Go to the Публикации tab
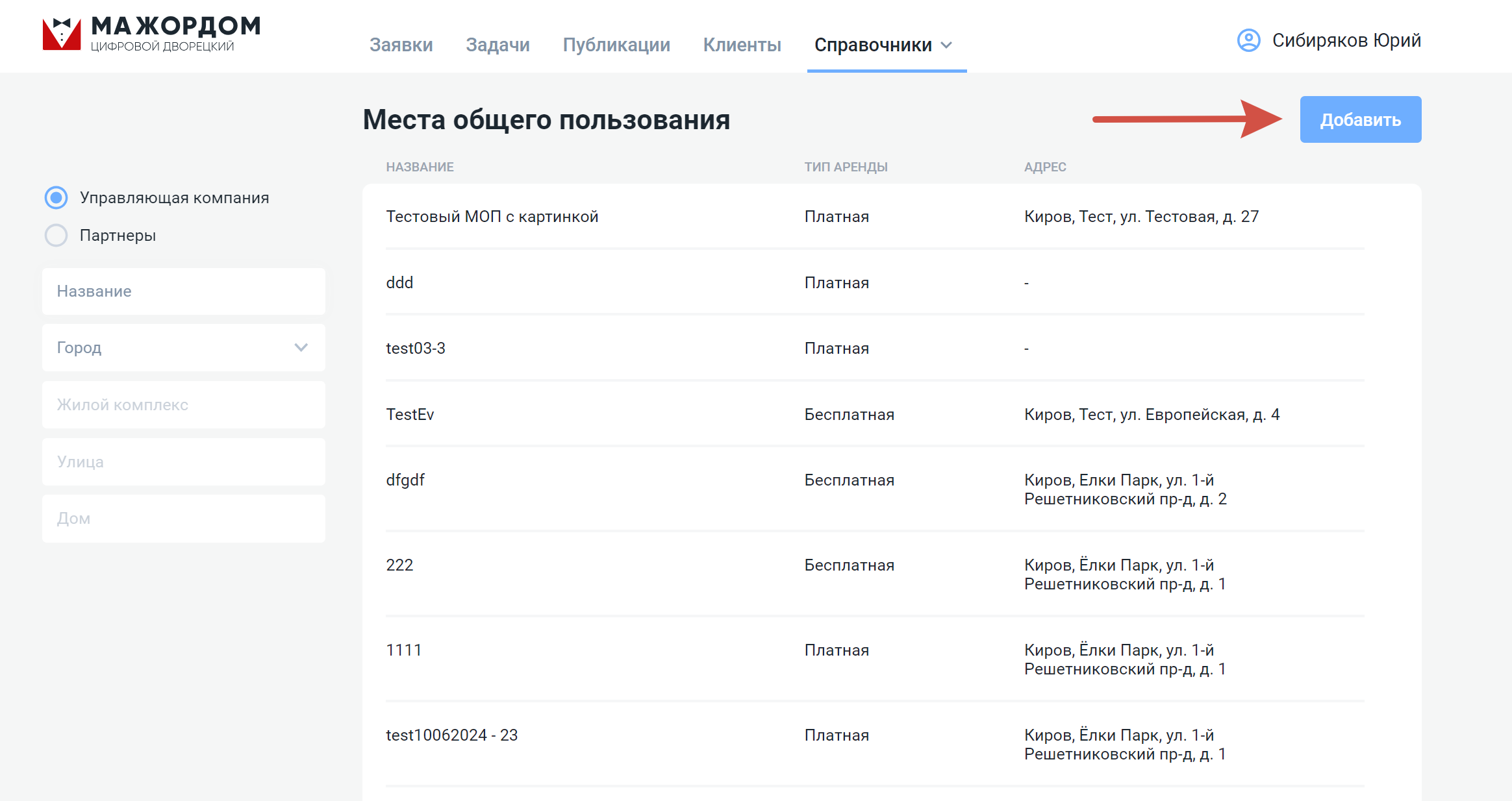The image size is (1512, 801). pos(616,45)
